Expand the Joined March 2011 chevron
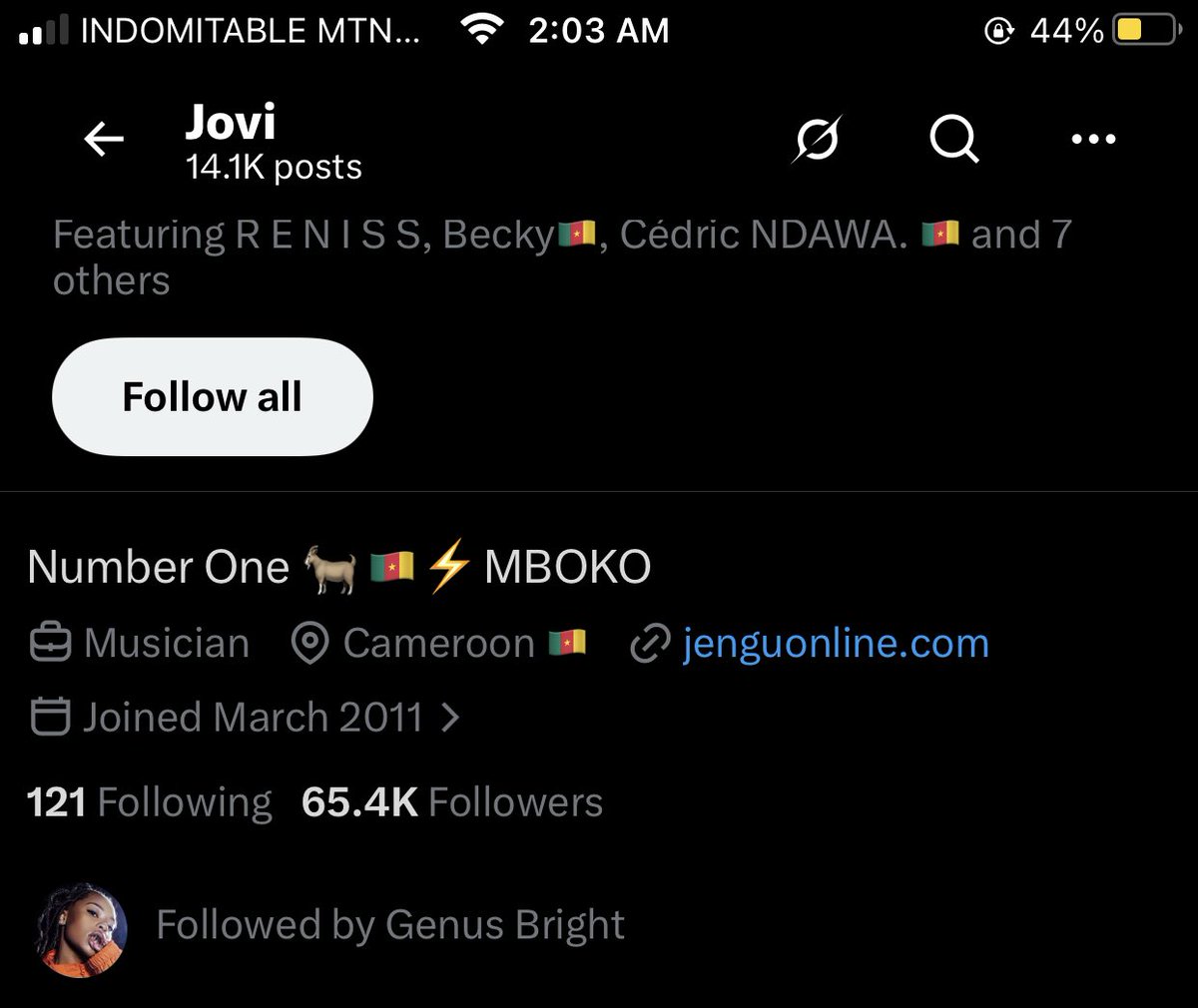The height and width of the screenshot is (1008, 1198). coord(450,717)
